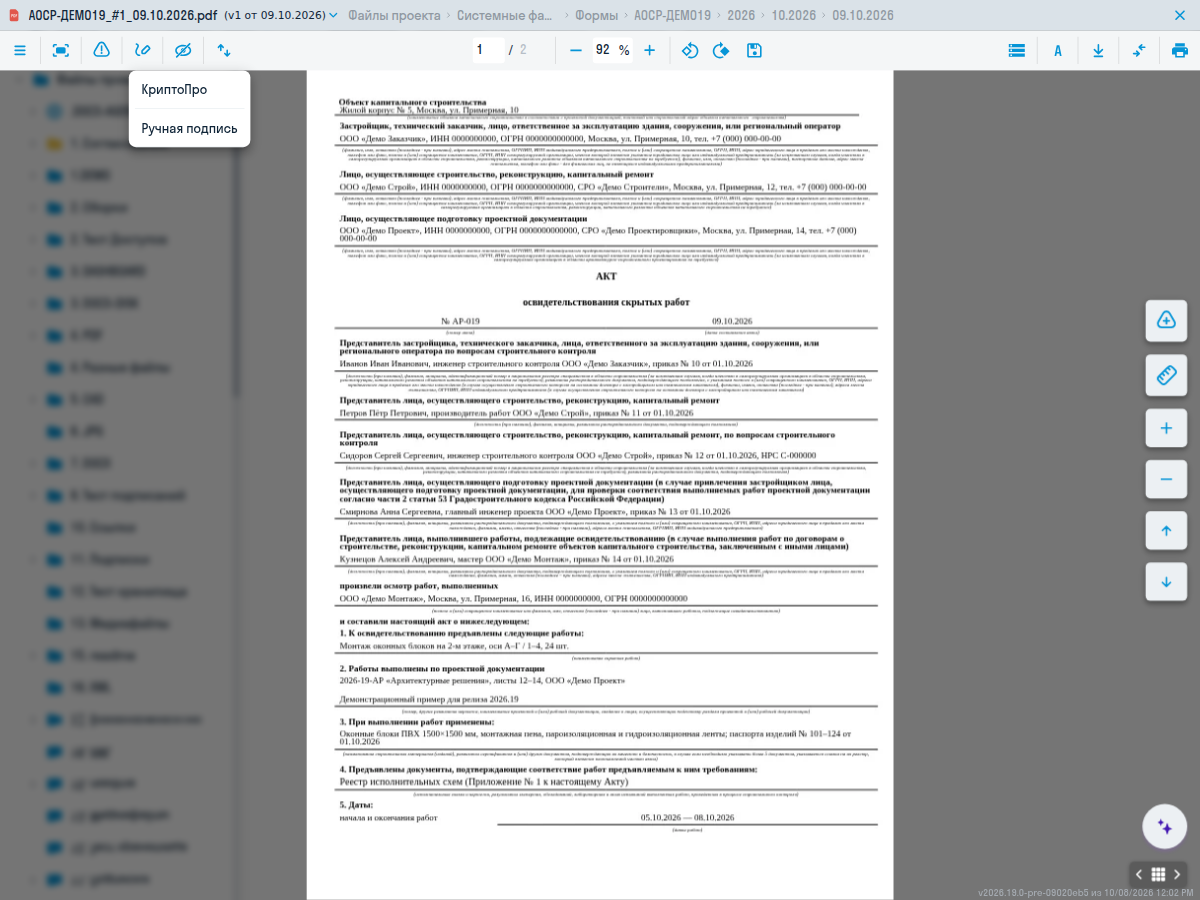Click the 92 % zoom field
Screen dimensions: 1200x900
point(612,50)
